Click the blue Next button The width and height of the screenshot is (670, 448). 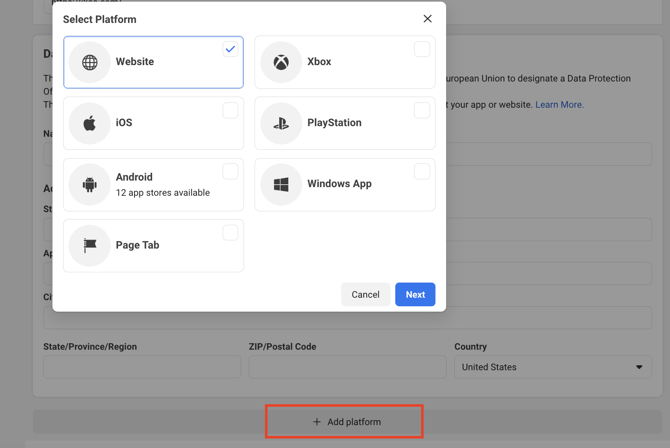click(x=415, y=295)
